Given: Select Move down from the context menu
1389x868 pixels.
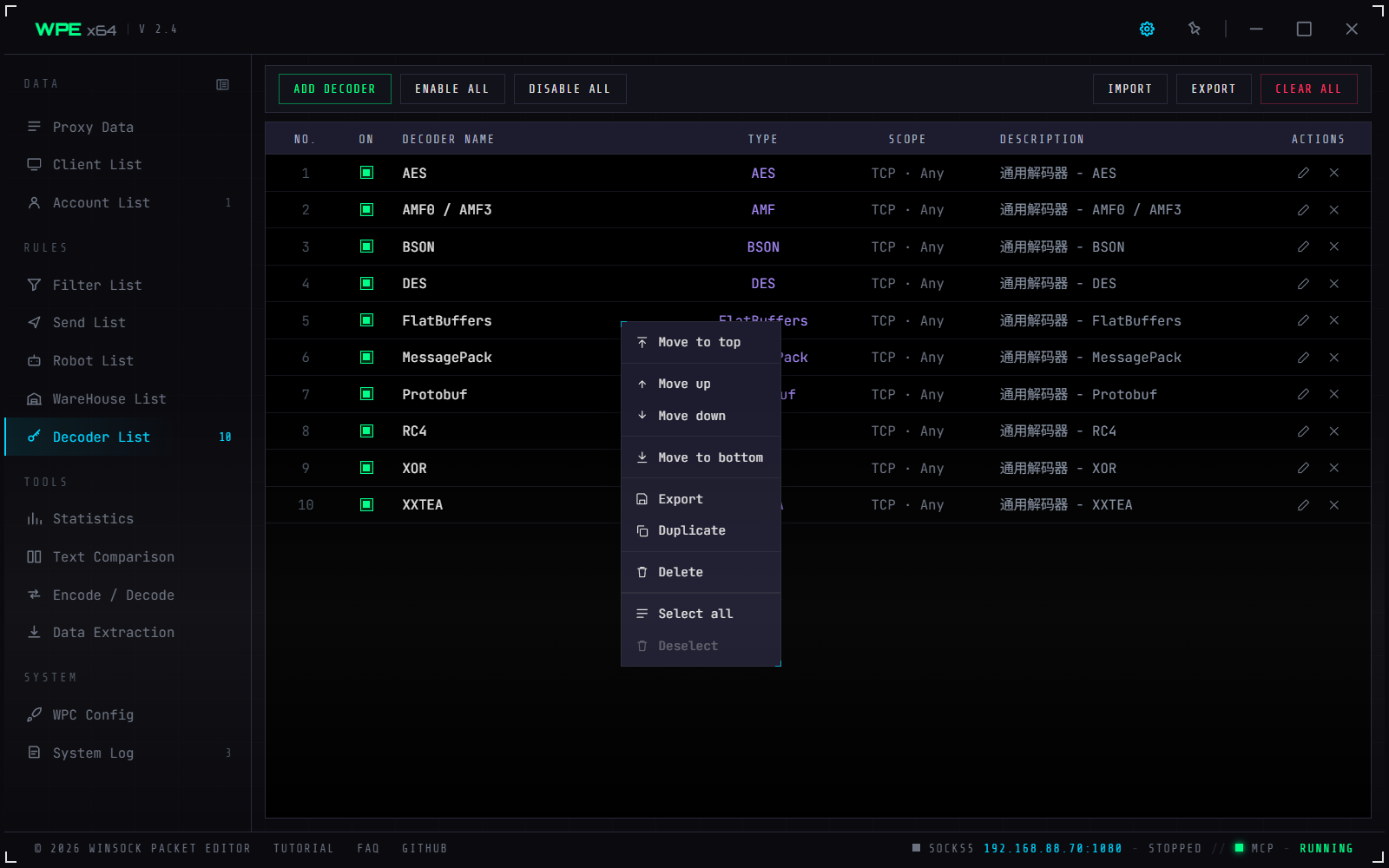Looking at the screenshot, I should pyautogui.click(x=701, y=416).
